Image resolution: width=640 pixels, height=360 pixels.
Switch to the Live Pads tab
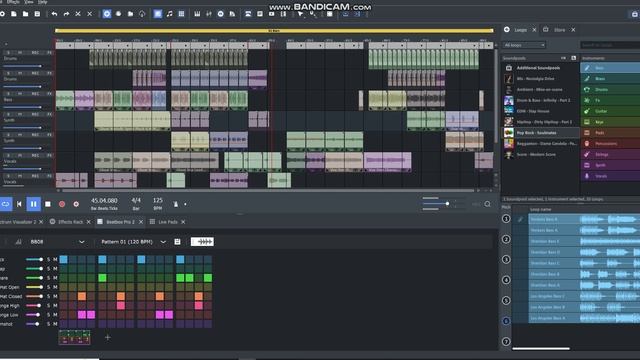pyautogui.click(x=168, y=222)
